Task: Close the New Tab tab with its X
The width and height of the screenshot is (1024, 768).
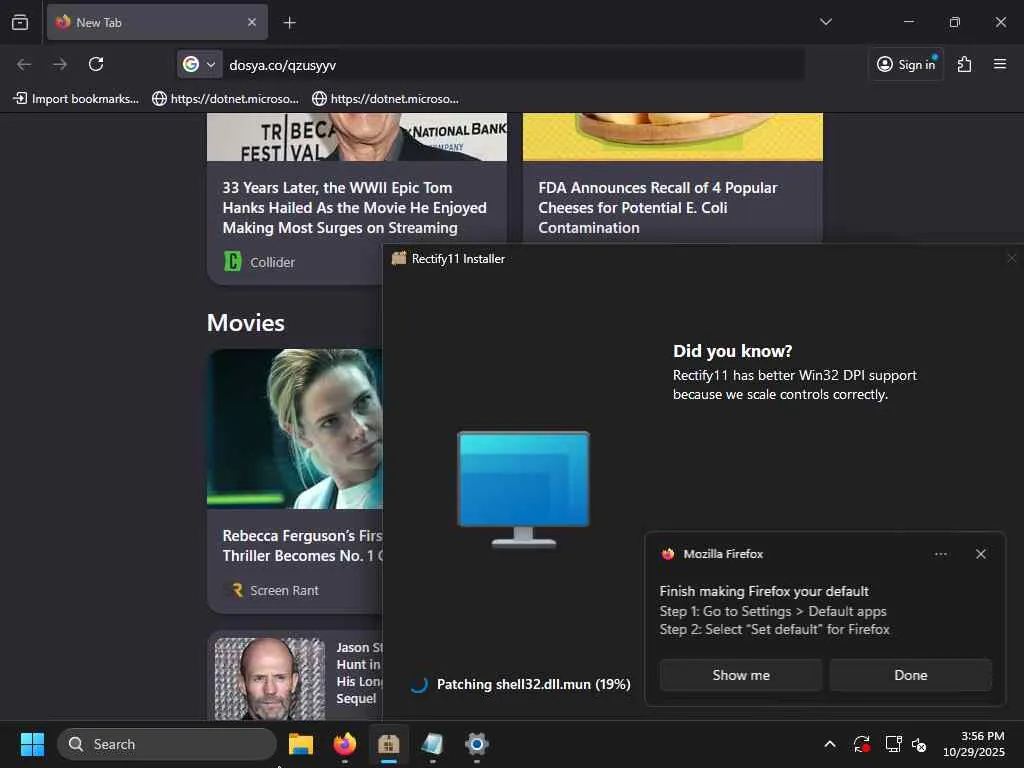Action: [x=252, y=22]
